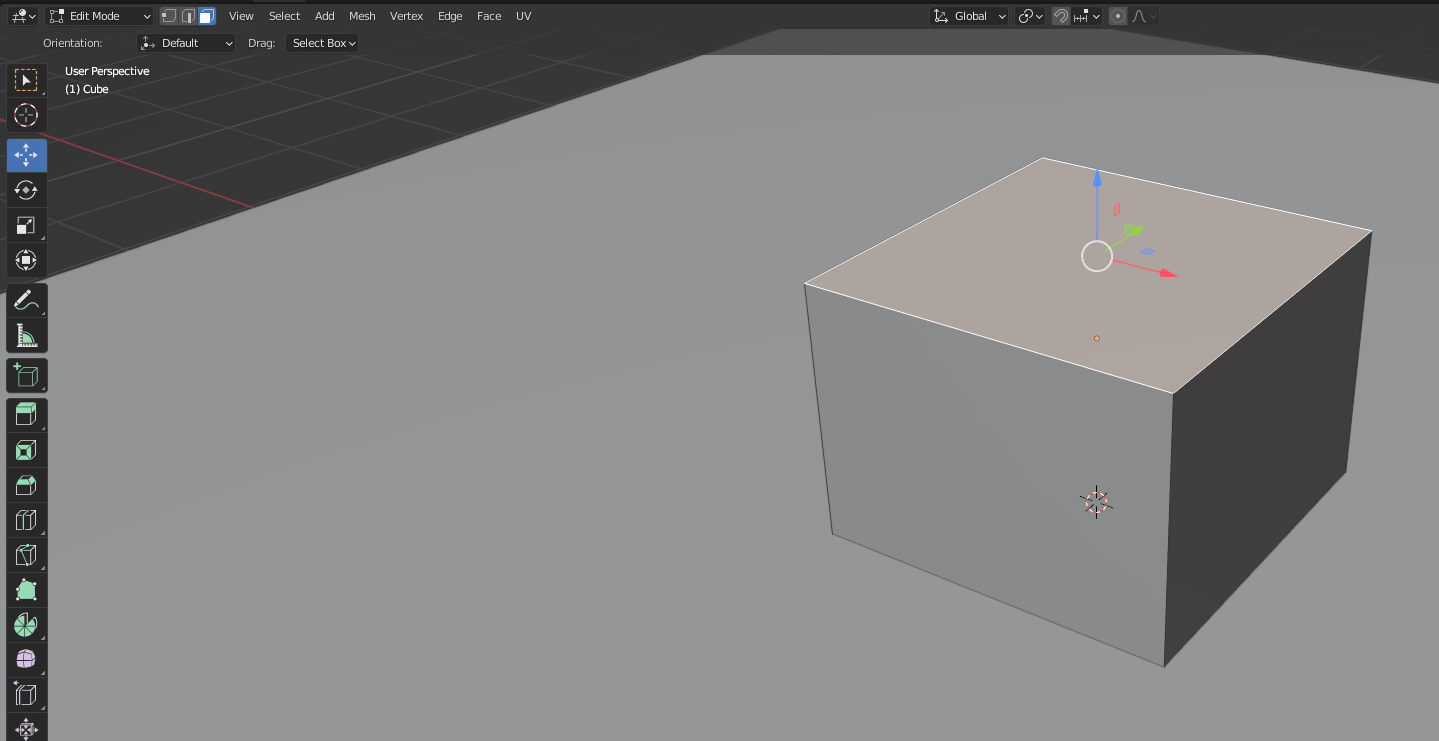Toggle proportional editing
Image resolution: width=1439 pixels, height=741 pixels.
point(1118,16)
